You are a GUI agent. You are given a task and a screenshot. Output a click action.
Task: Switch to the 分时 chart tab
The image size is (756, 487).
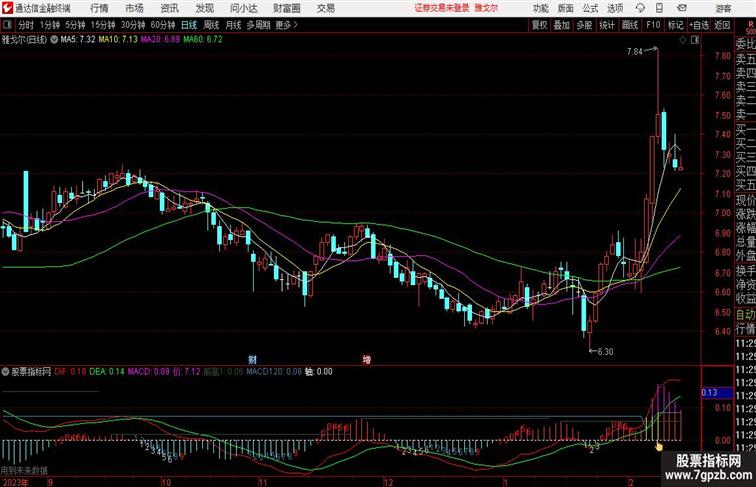click(x=26, y=25)
